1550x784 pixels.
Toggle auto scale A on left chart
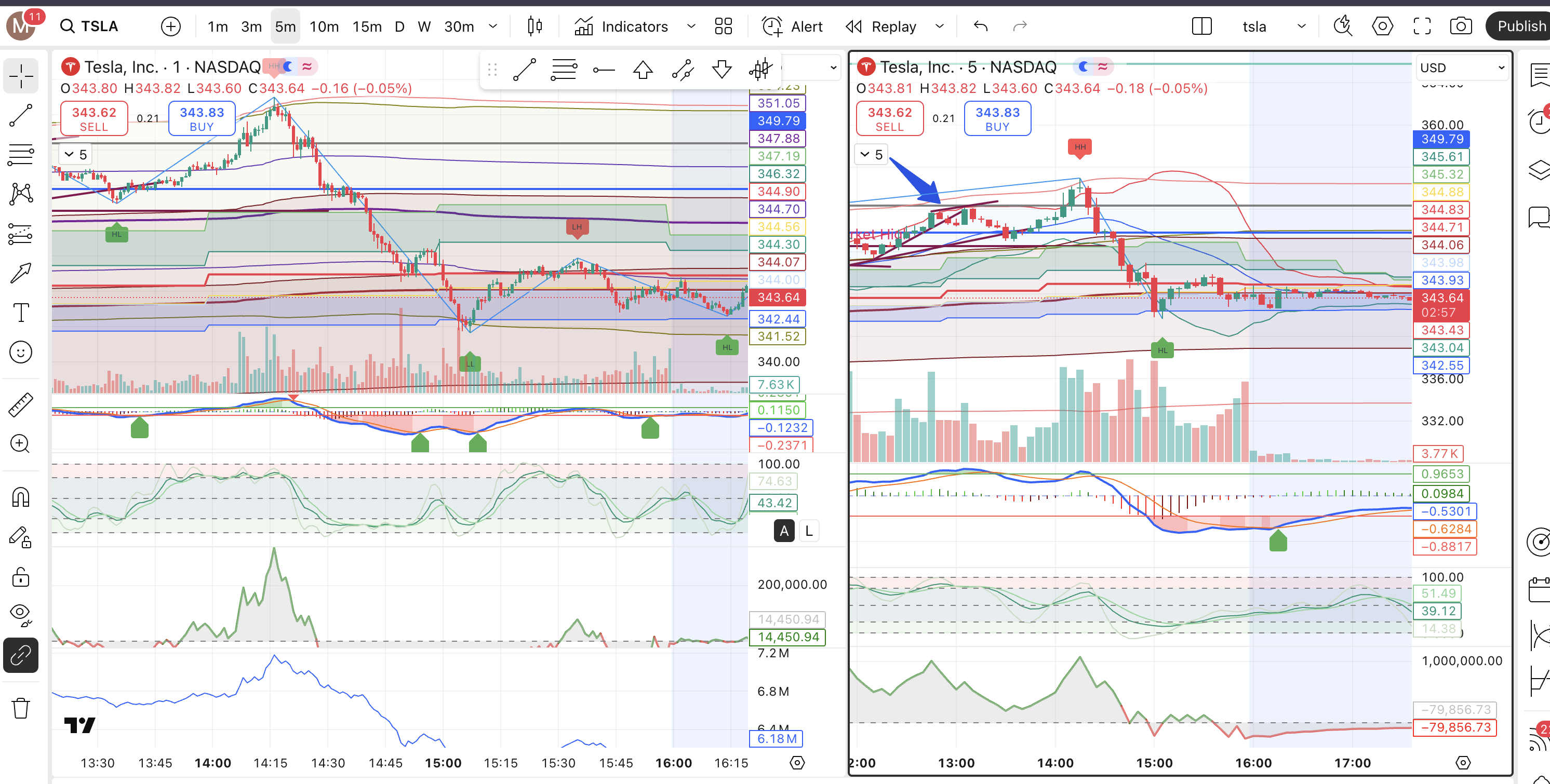[x=783, y=531]
